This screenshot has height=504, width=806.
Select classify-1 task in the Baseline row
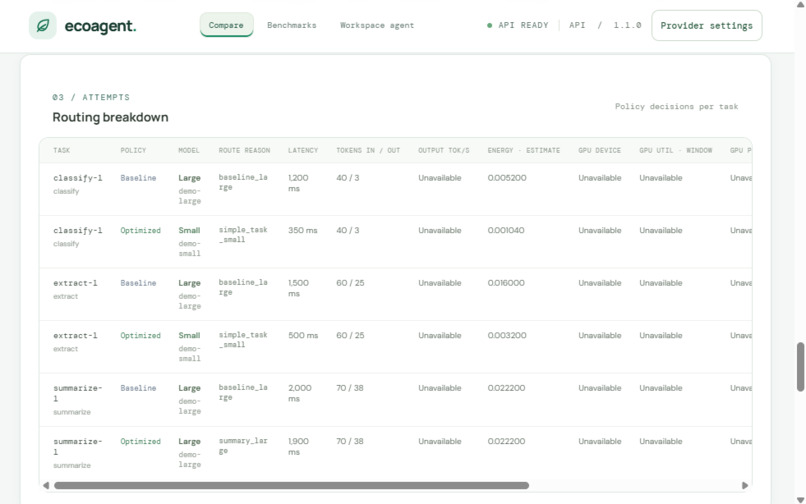[78, 178]
